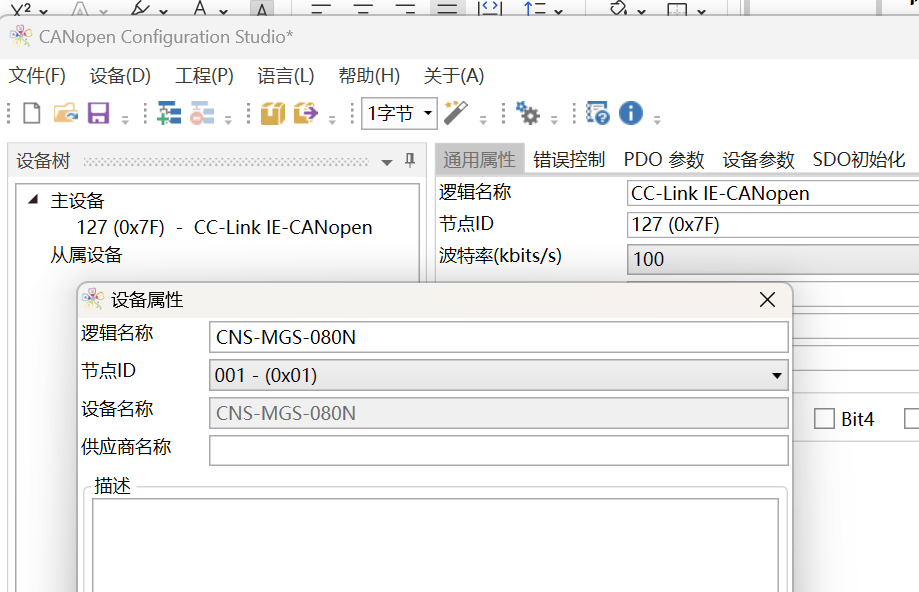This screenshot has height=592, width=919.
Task: Open toolbar overflow arrow after the remove-device icon
Action: pos(228,120)
